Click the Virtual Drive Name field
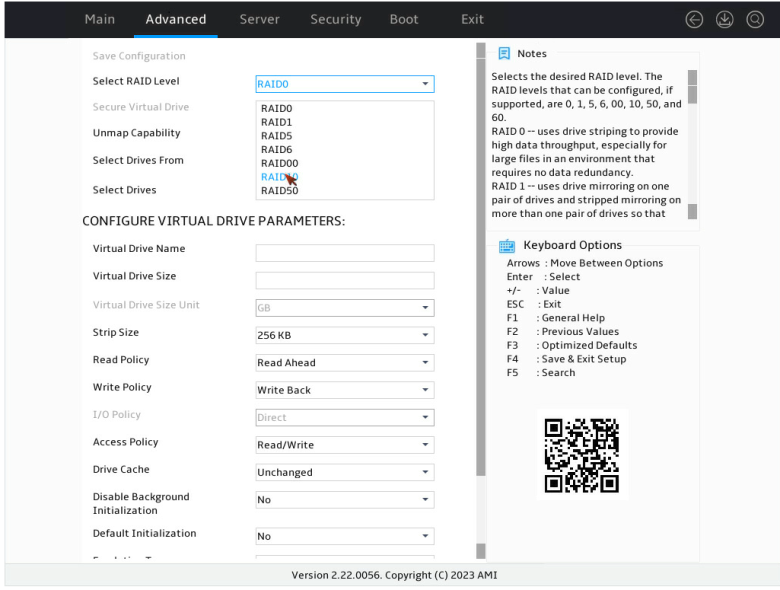This screenshot has width=780, height=590. 345,253
